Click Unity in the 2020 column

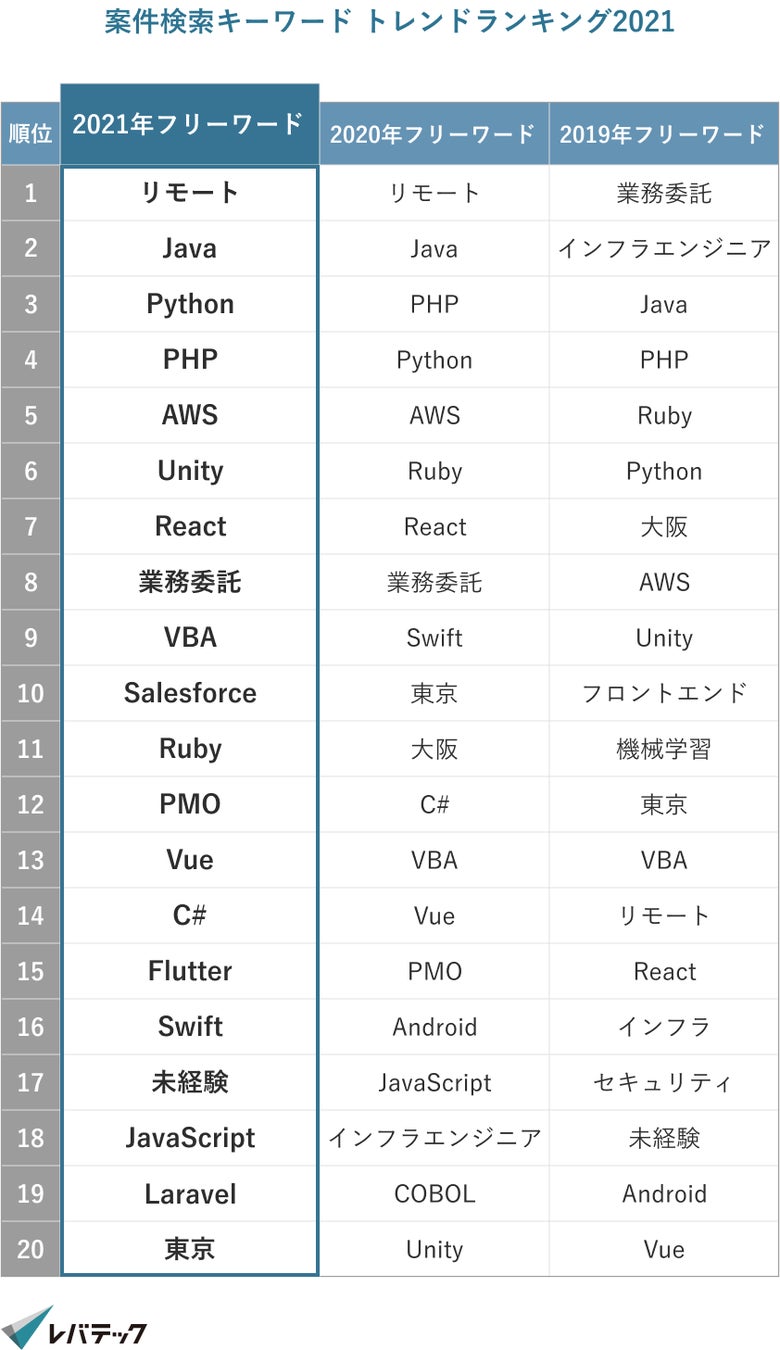(x=434, y=1249)
